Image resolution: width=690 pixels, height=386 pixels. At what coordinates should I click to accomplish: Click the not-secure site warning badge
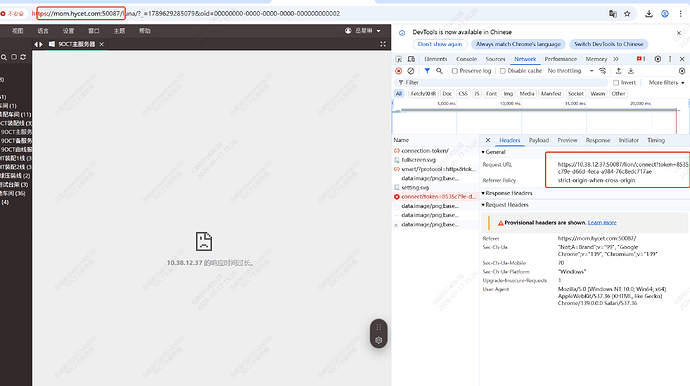pyautogui.click(x=13, y=14)
